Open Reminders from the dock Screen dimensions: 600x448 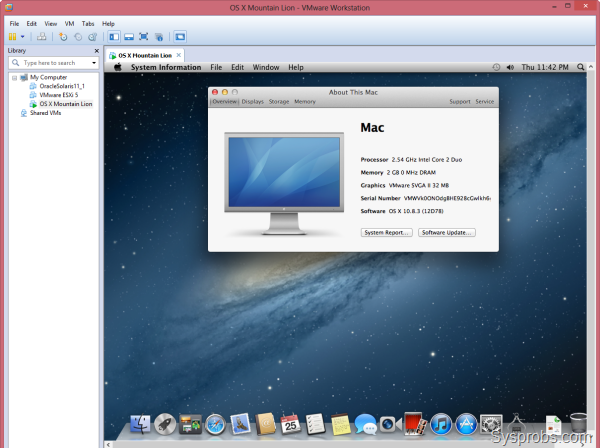pyautogui.click(x=315, y=424)
